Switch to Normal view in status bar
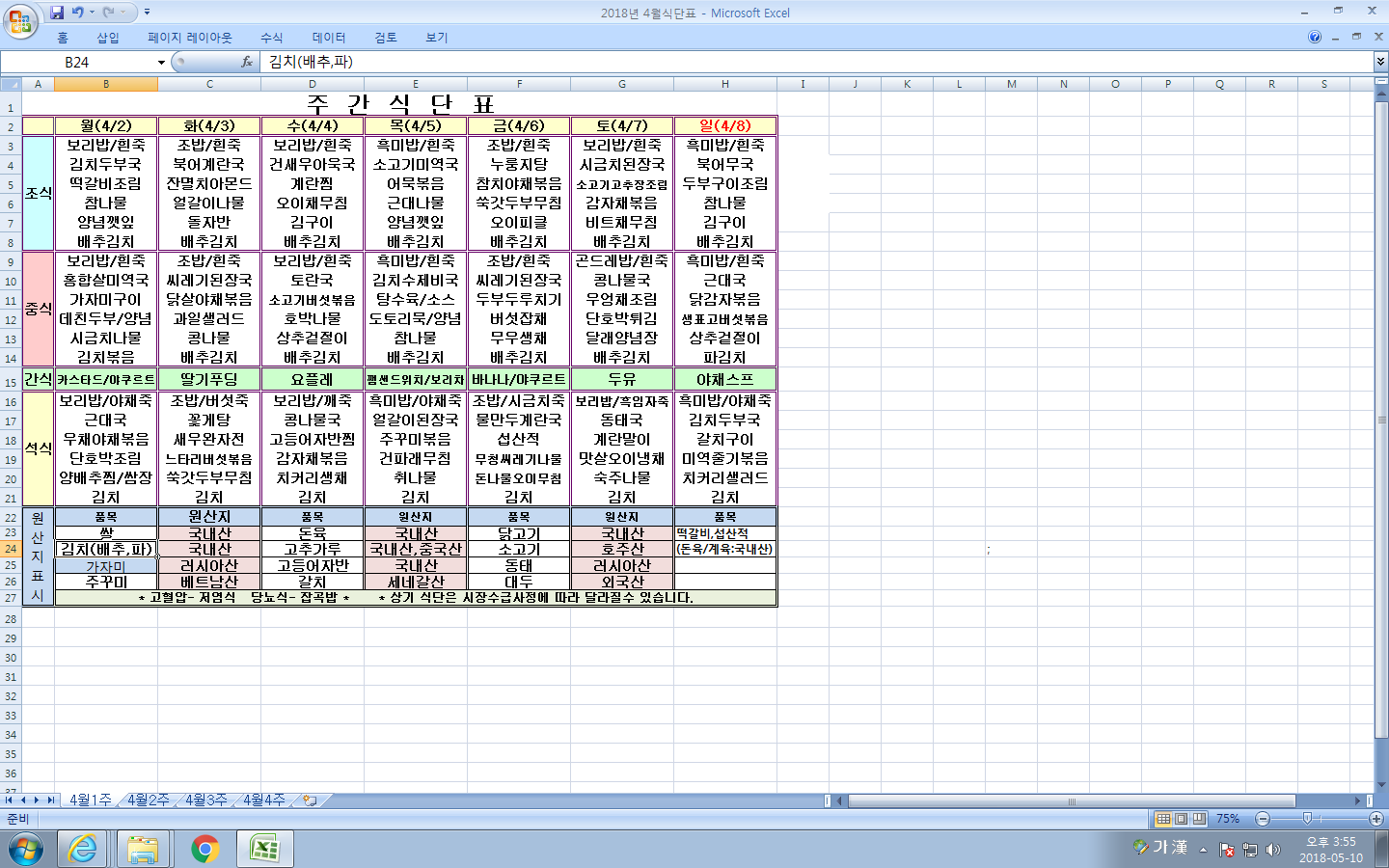Viewport: 1389px width, 868px height. click(1164, 819)
